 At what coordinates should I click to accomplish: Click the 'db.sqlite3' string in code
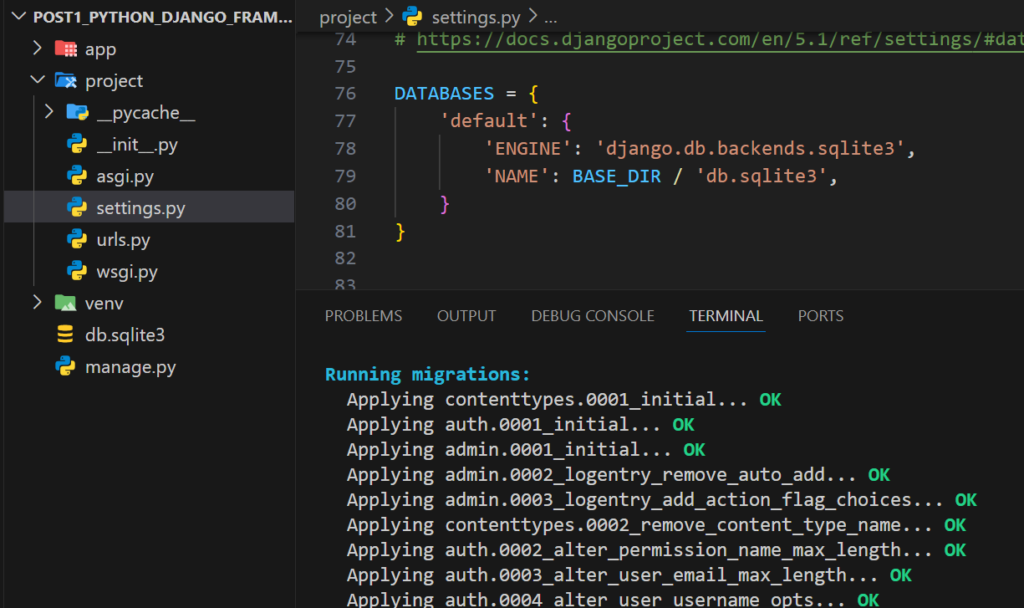click(761, 176)
